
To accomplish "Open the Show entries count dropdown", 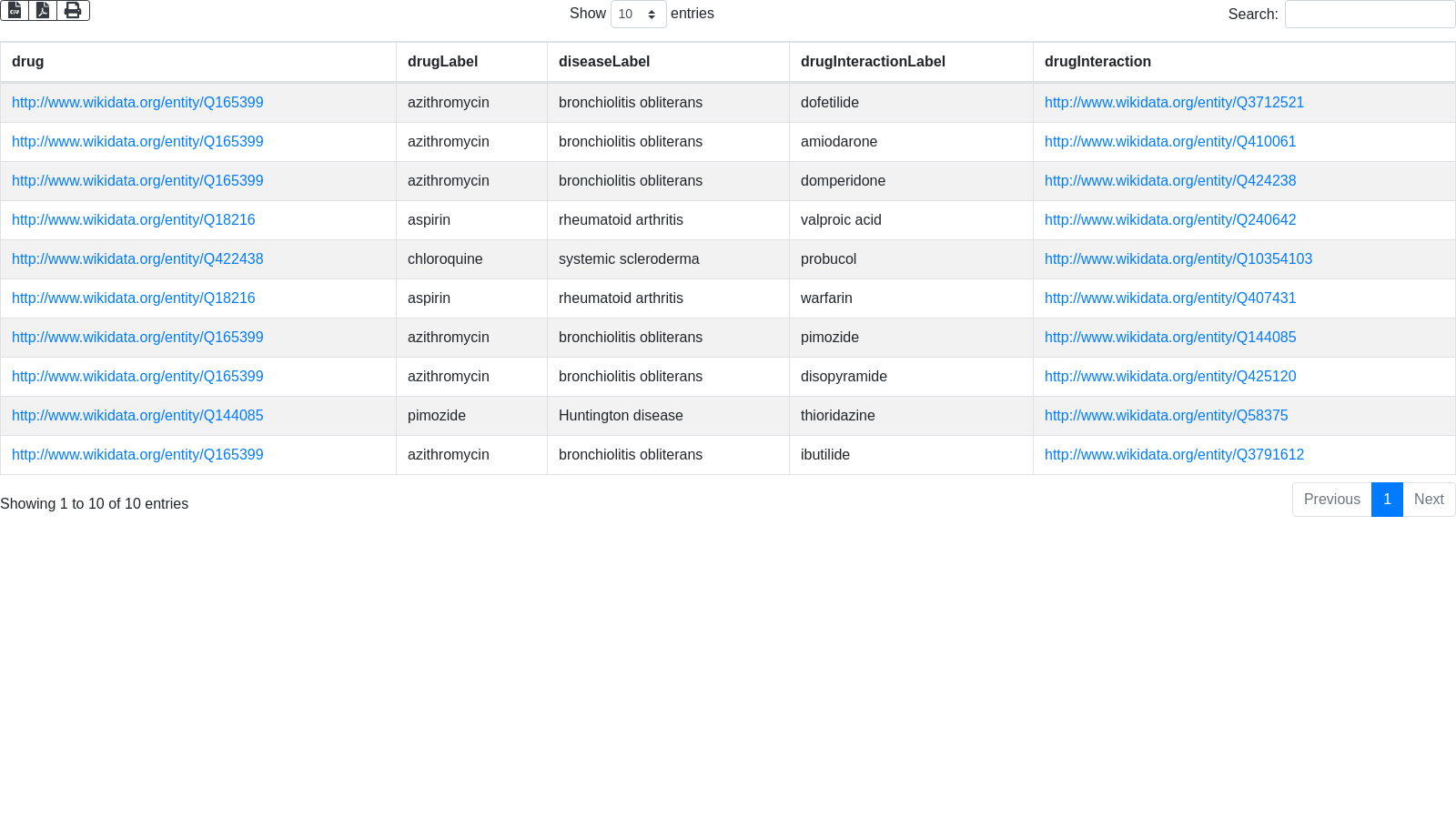I will [638, 15].
